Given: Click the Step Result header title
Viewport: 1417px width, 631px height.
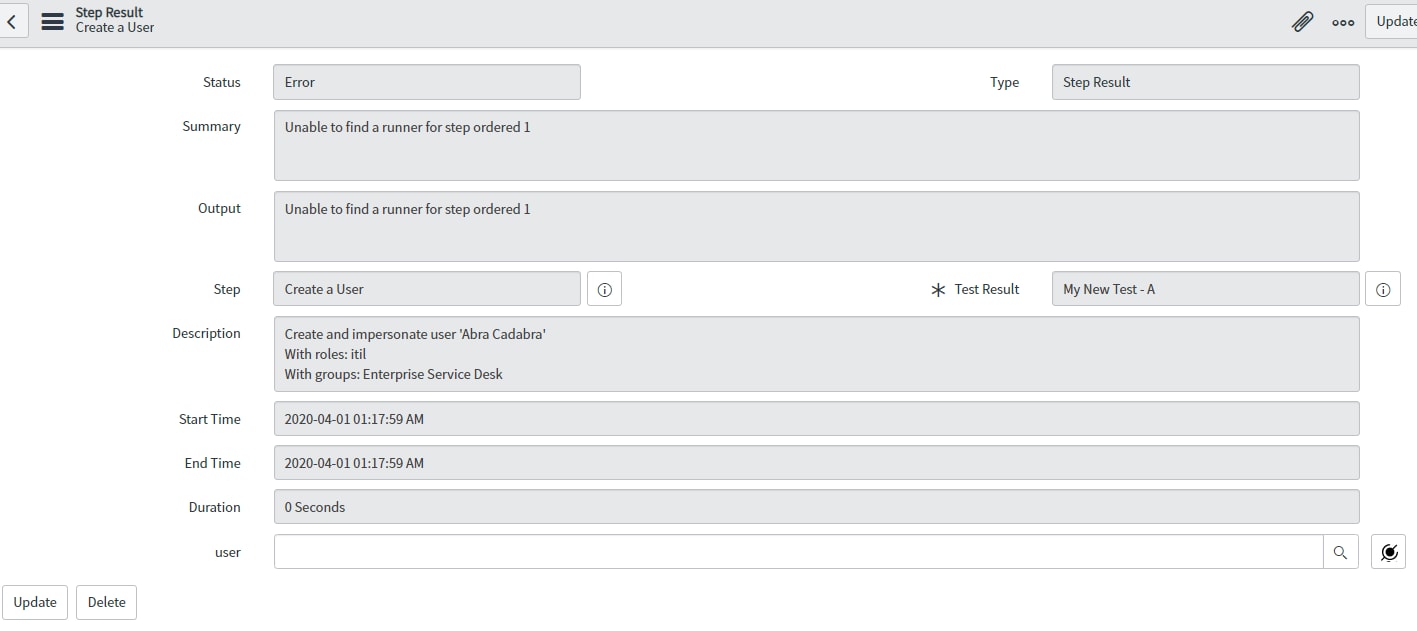Looking at the screenshot, I should 110,13.
